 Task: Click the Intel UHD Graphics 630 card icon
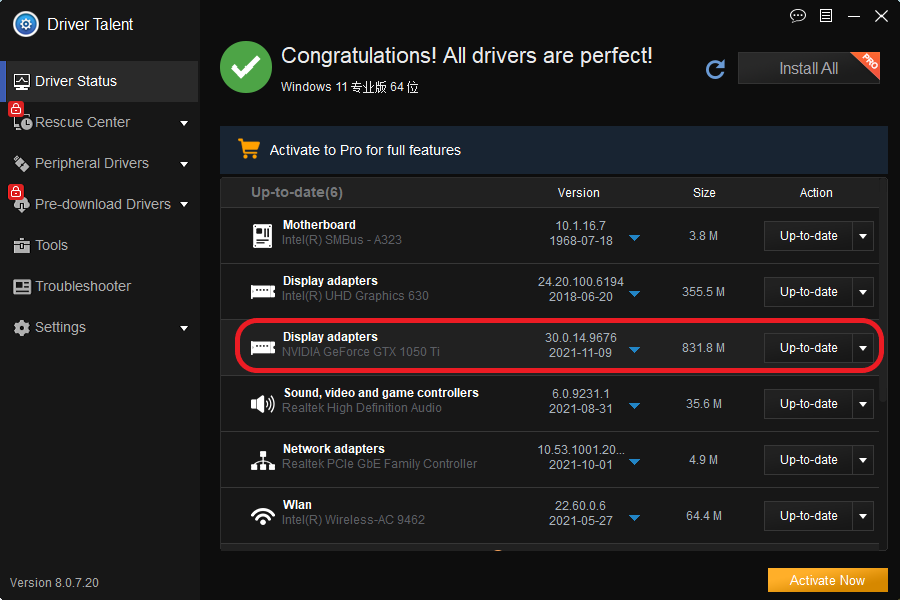click(263, 292)
